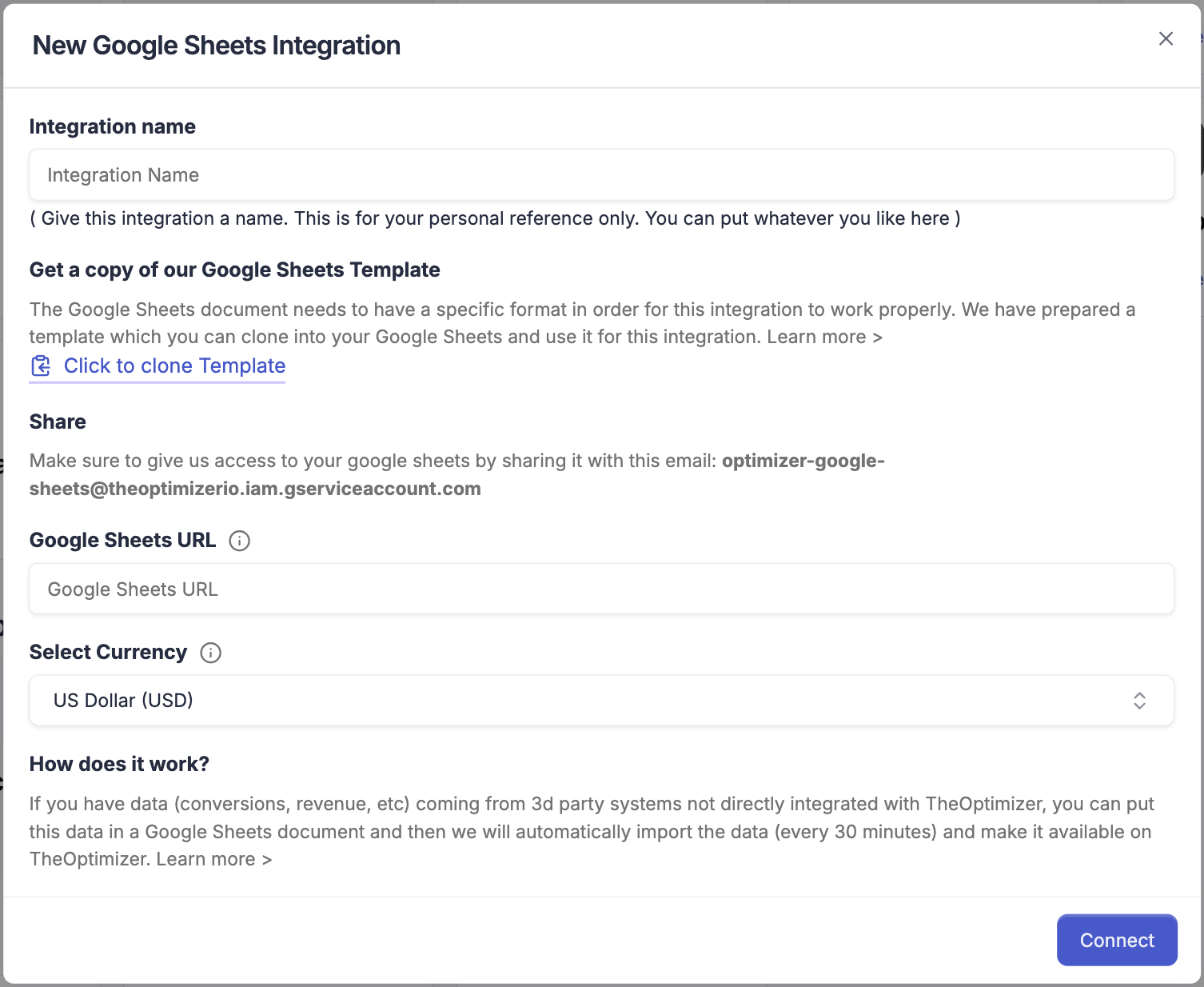Image resolution: width=1204 pixels, height=987 pixels.
Task: Click the 'Share' section heading
Action: 58,422
